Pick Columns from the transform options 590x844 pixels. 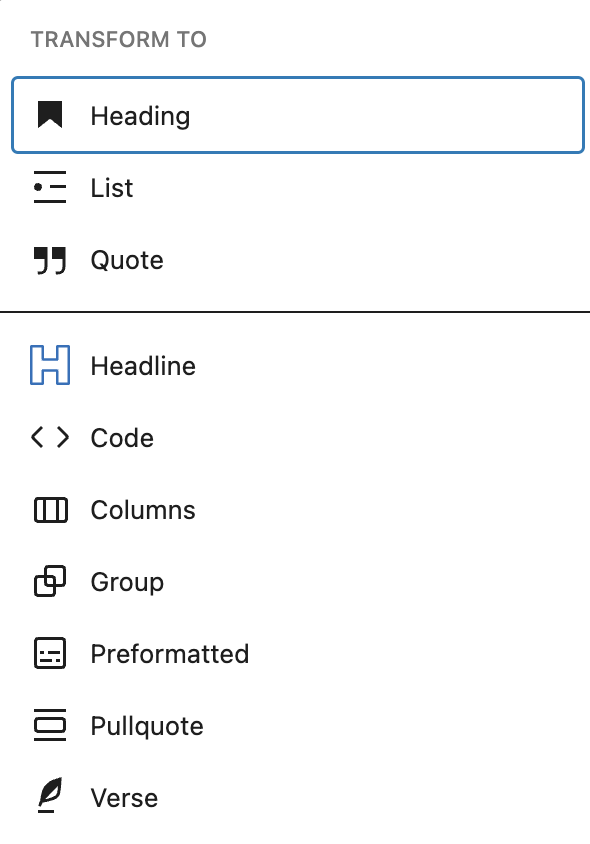click(x=143, y=509)
